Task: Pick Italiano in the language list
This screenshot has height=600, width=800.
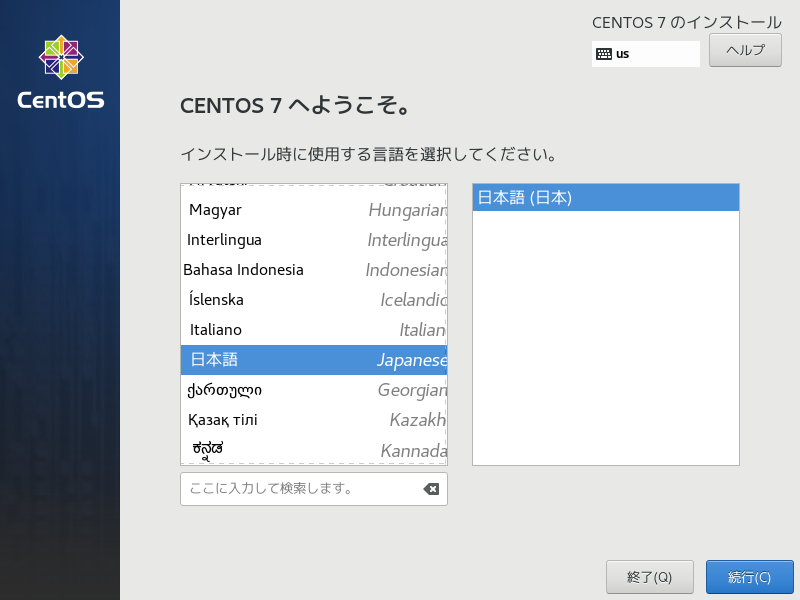Action: pos(314,330)
